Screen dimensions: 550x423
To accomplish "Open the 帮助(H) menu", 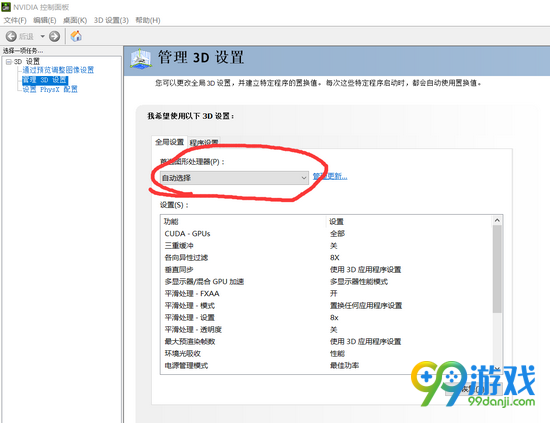I will [148, 20].
